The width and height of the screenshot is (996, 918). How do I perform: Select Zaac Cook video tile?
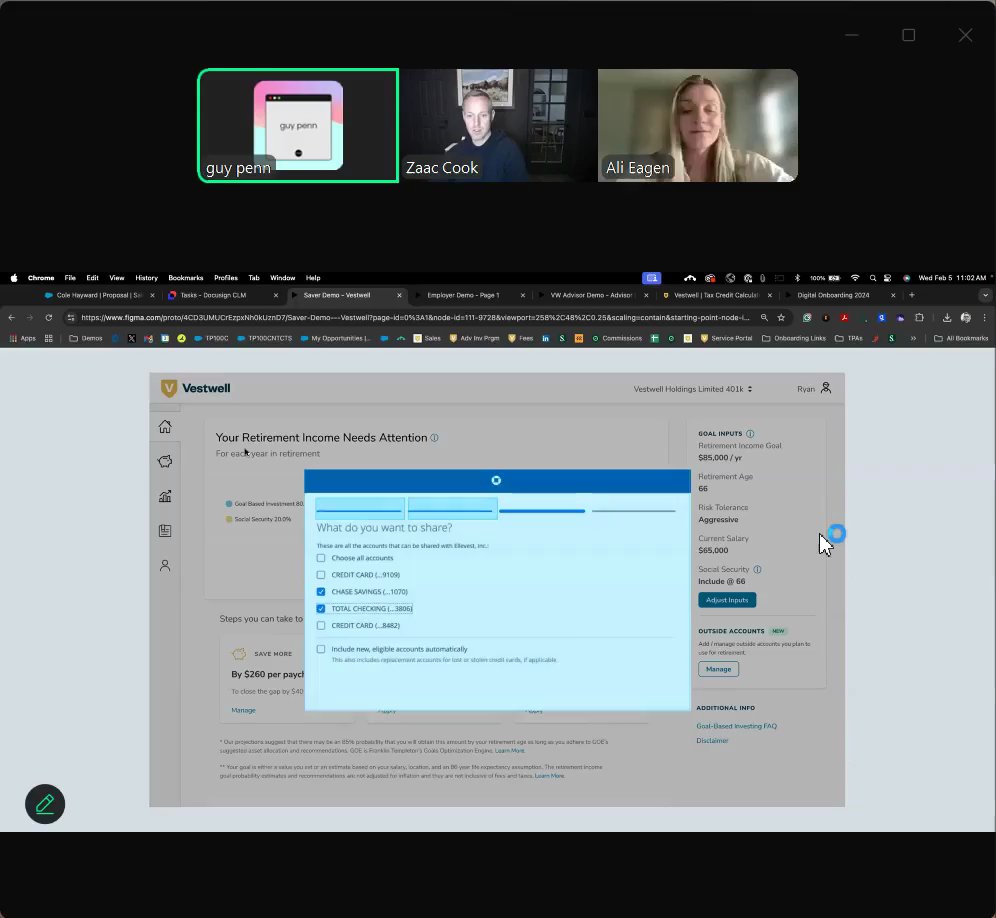(x=498, y=125)
